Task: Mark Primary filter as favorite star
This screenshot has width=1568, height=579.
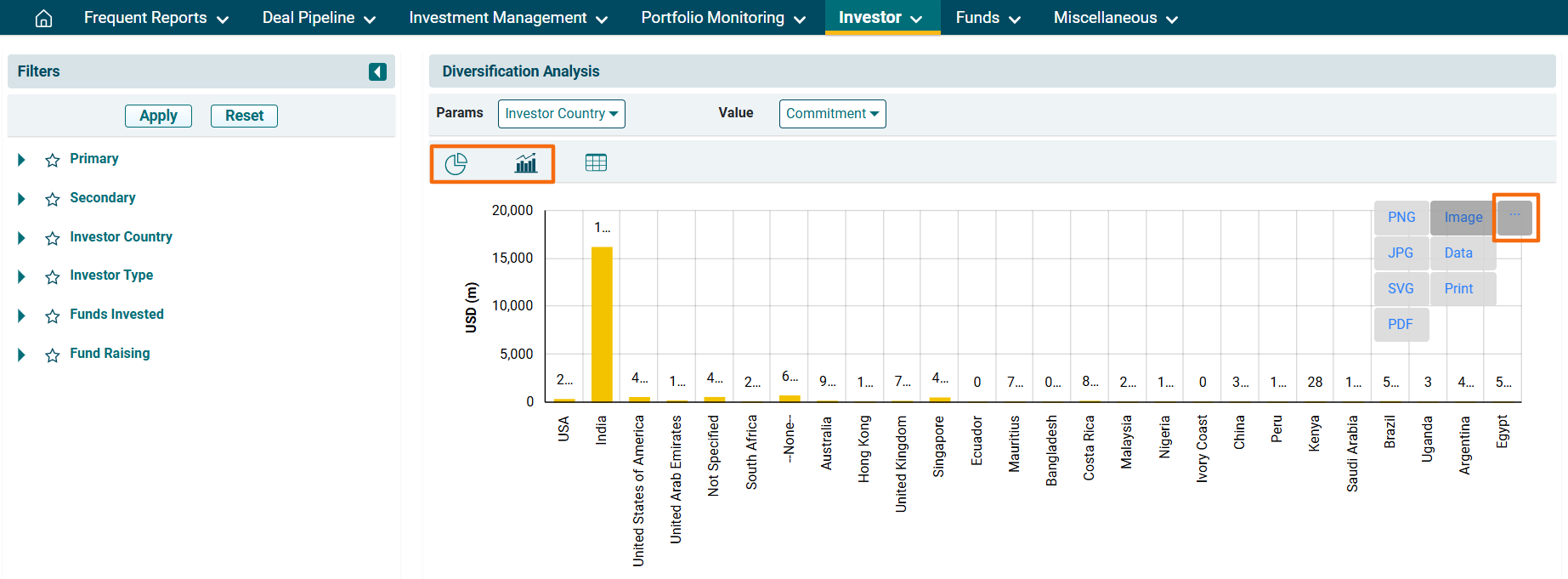Action: pos(53,160)
